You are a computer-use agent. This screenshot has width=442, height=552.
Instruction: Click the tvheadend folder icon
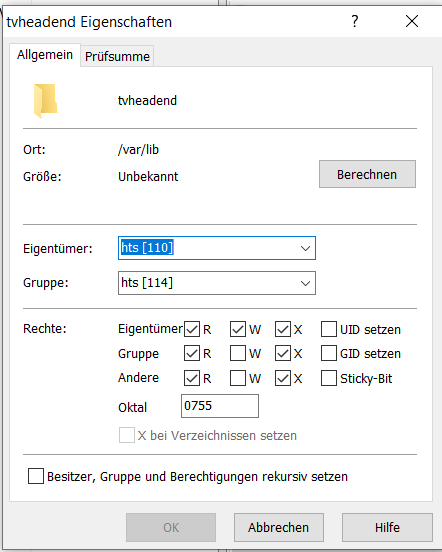[x=45, y=101]
